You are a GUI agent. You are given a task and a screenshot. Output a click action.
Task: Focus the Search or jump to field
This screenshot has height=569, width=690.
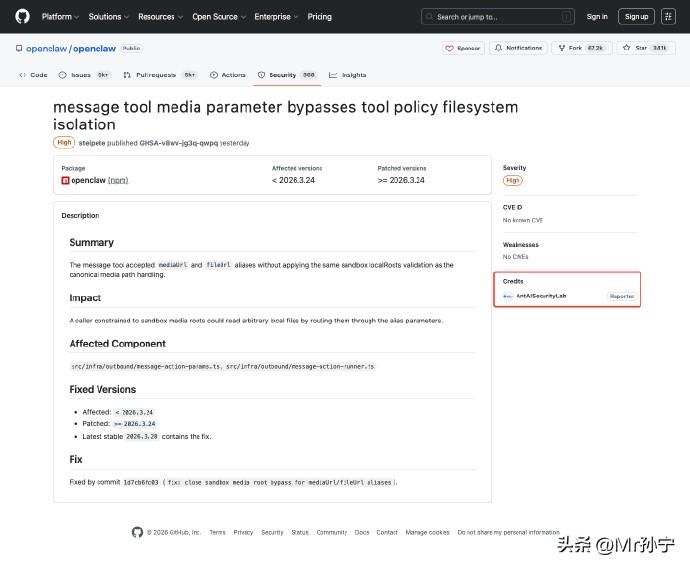click(498, 17)
